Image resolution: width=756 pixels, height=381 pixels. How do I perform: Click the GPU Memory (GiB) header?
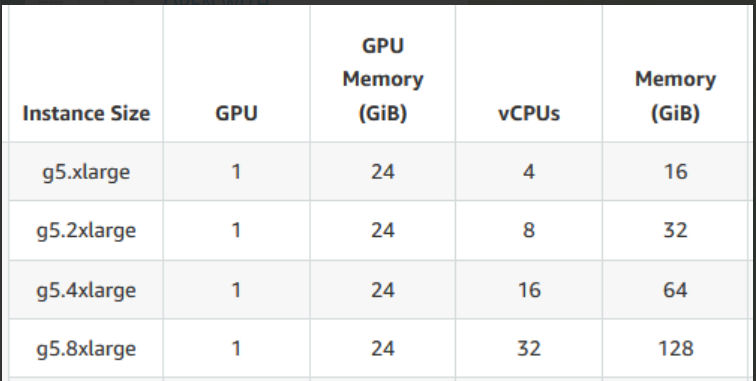pos(383,80)
